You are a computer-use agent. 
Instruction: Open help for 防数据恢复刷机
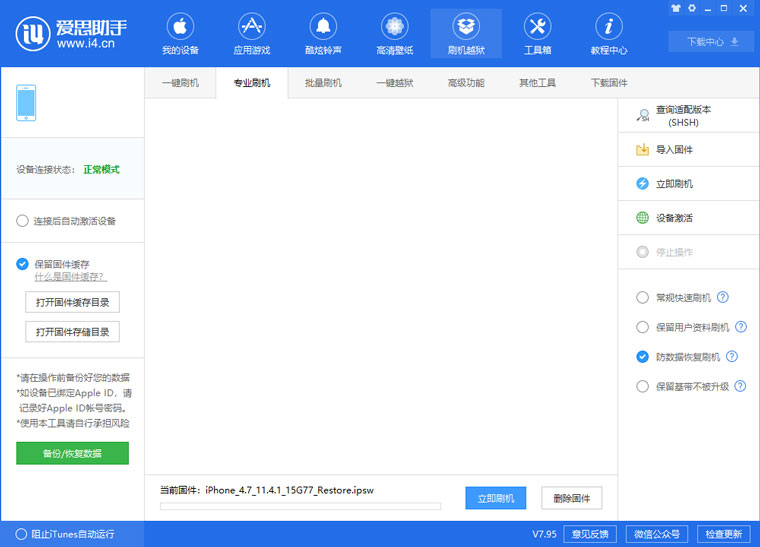[x=732, y=357]
